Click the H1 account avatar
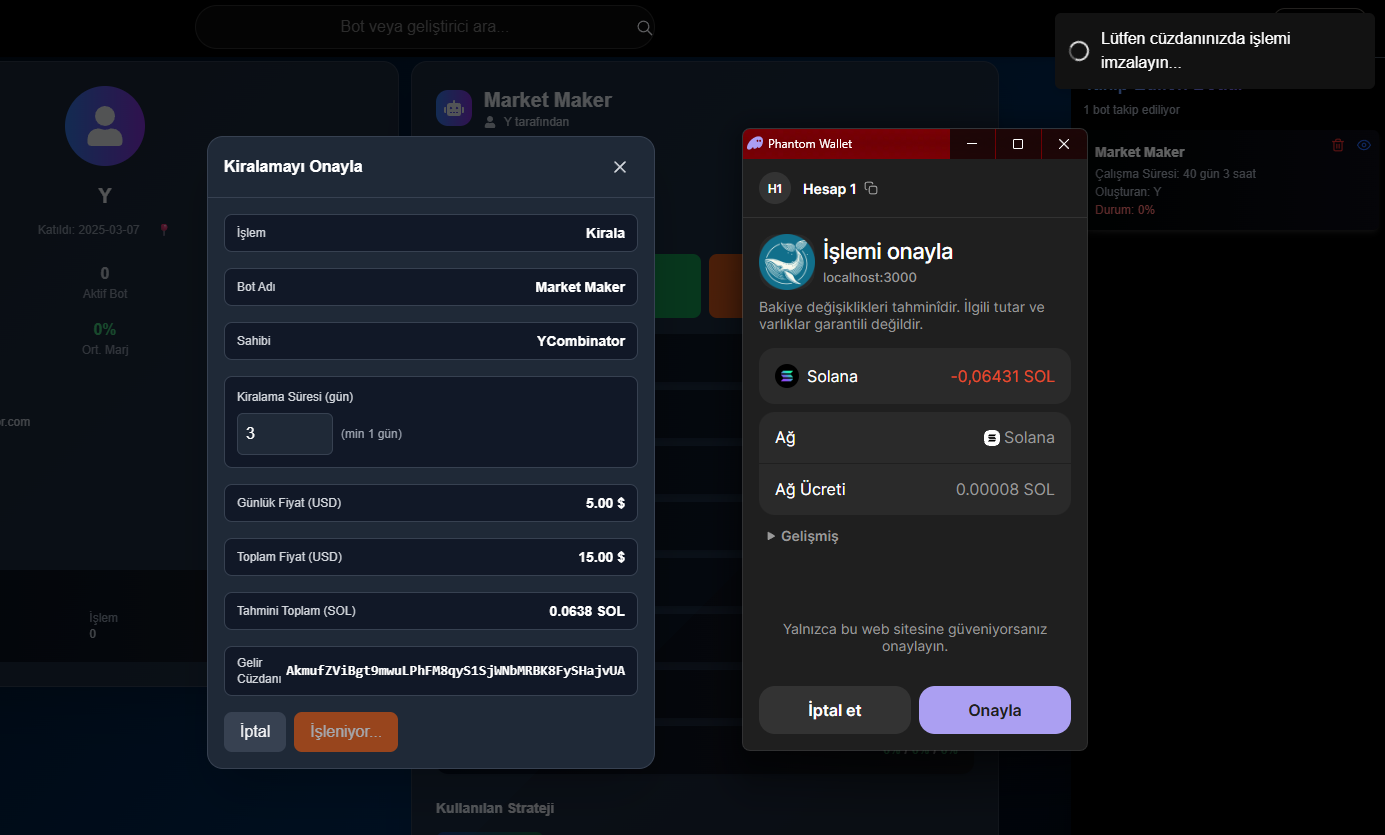The width and height of the screenshot is (1385, 835). [x=775, y=188]
